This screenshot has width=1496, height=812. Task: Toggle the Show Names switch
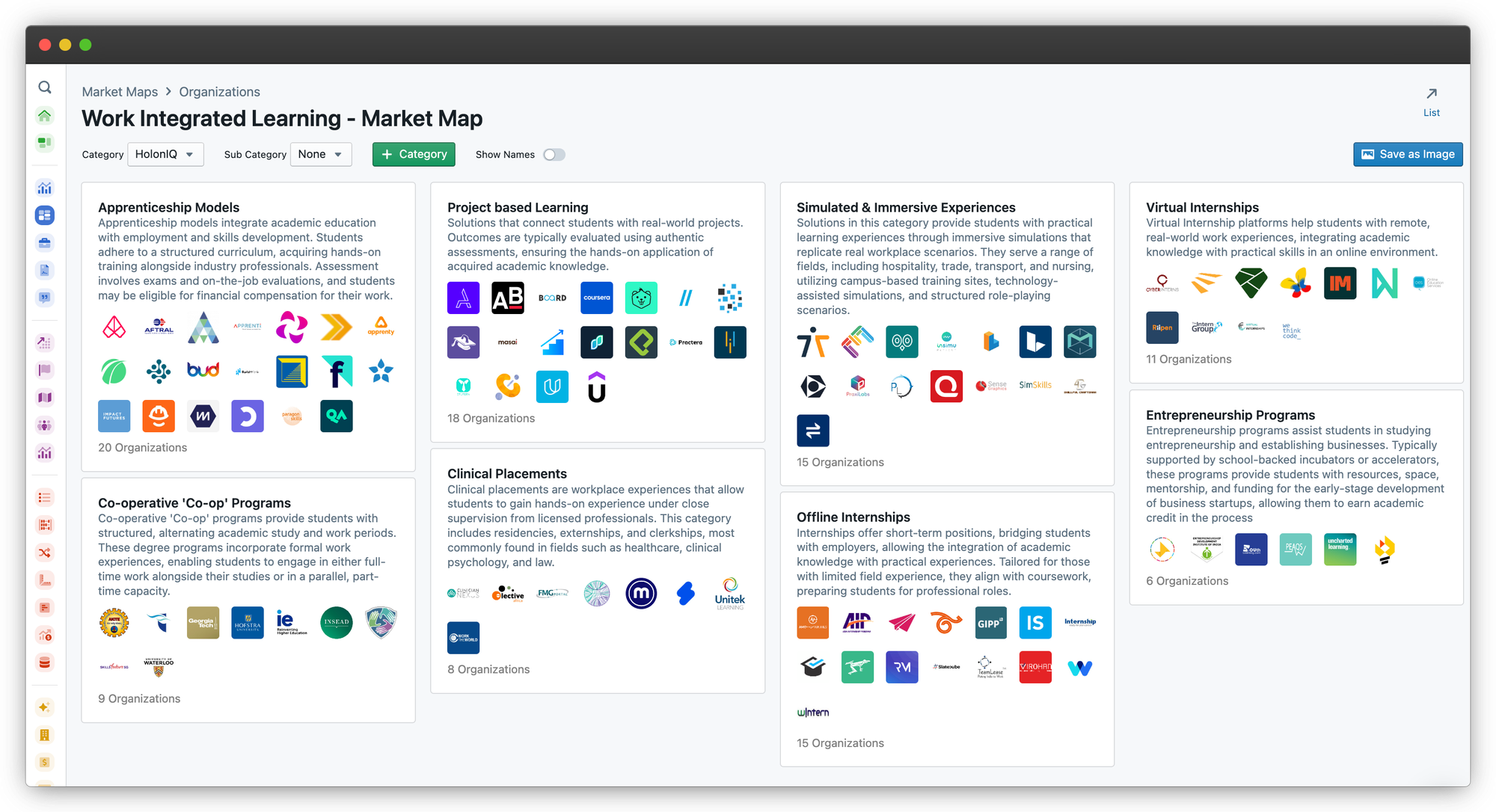[x=554, y=155]
